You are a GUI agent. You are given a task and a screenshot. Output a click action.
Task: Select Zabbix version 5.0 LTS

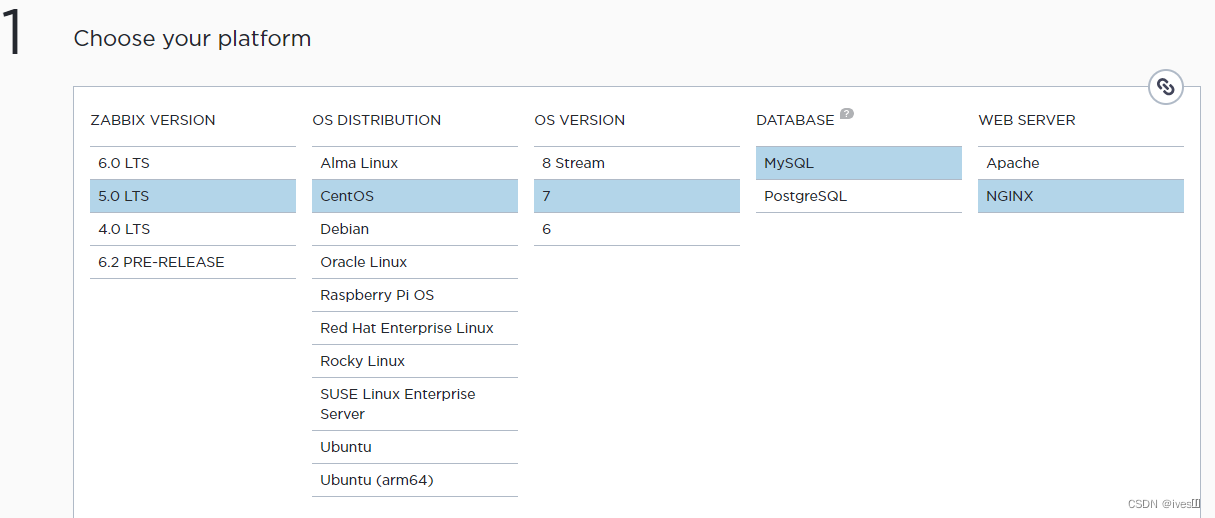coord(192,196)
